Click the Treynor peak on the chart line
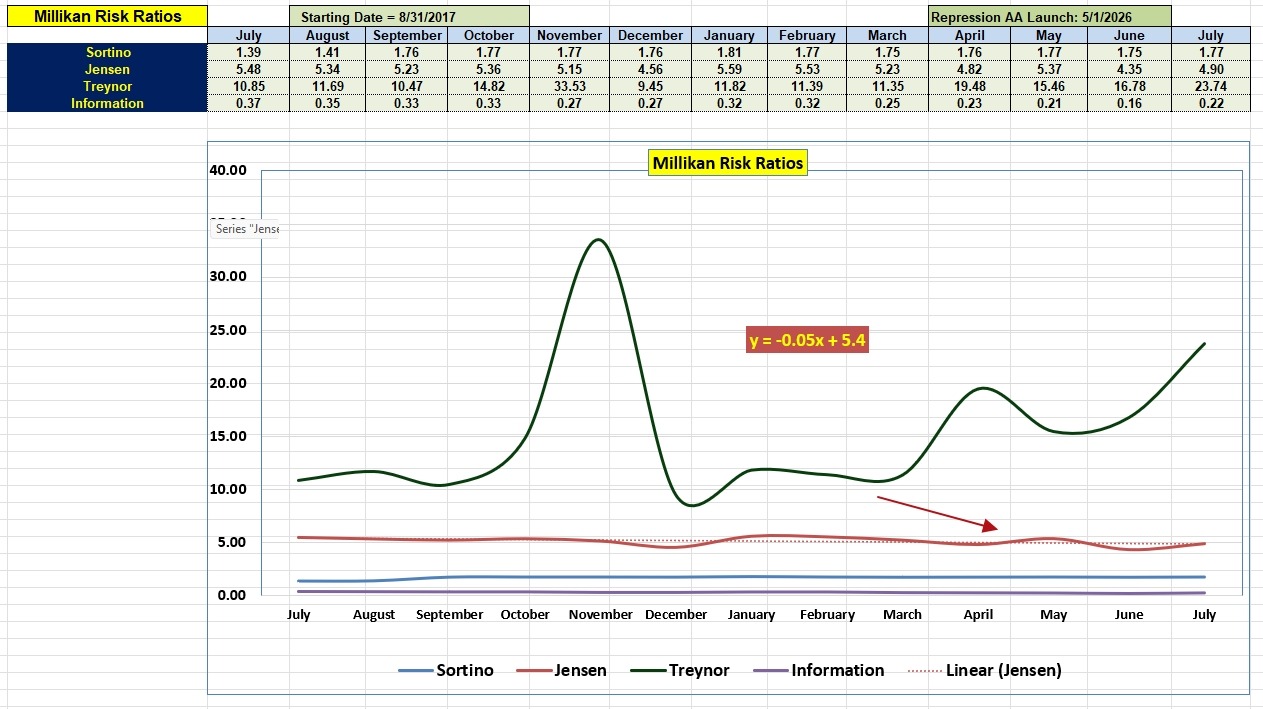 tap(598, 240)
